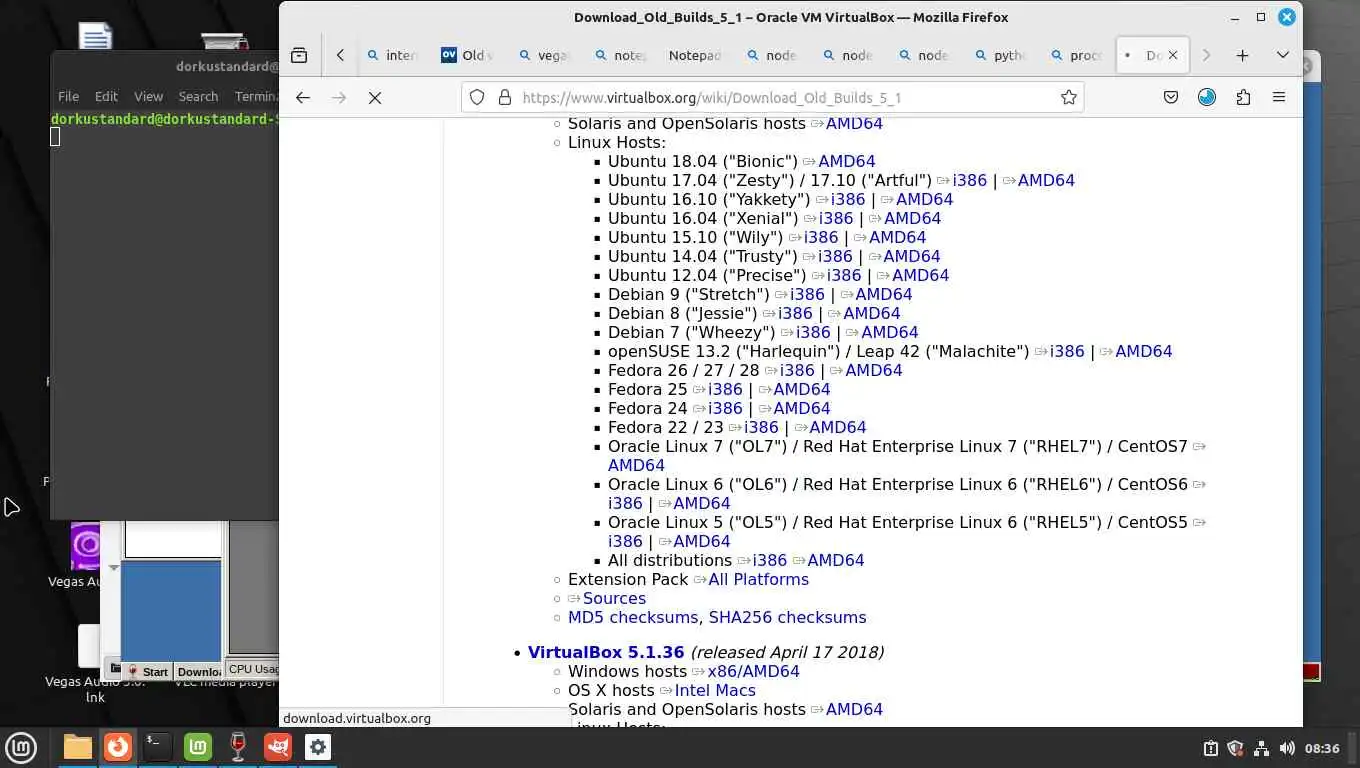Click the clipboard notification tray icon
Image resolution: width=1360 pixels, height=768 pixels.
[1210, 748]
